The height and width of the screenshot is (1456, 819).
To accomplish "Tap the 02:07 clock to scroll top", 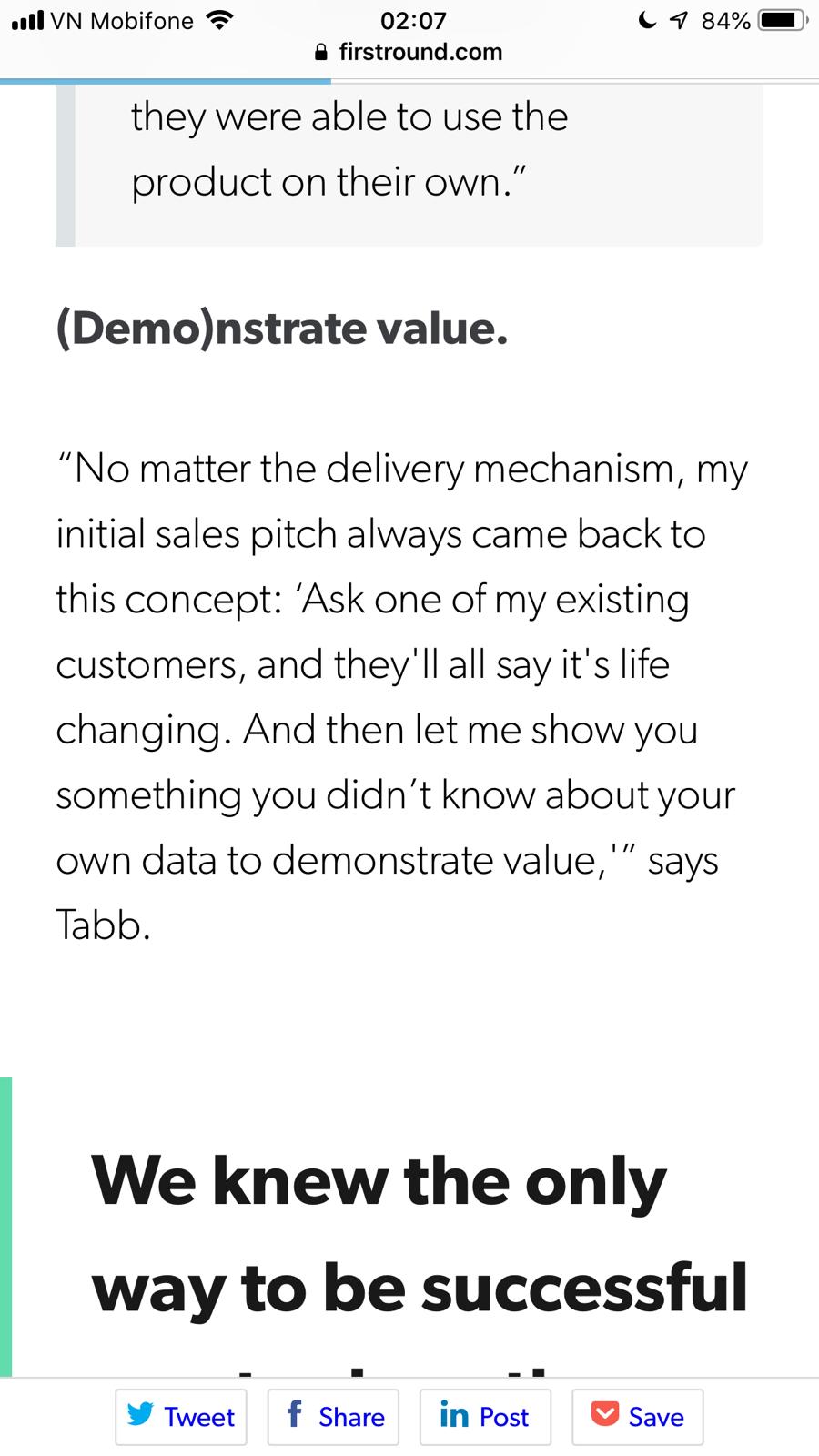I will coord(413,20).
